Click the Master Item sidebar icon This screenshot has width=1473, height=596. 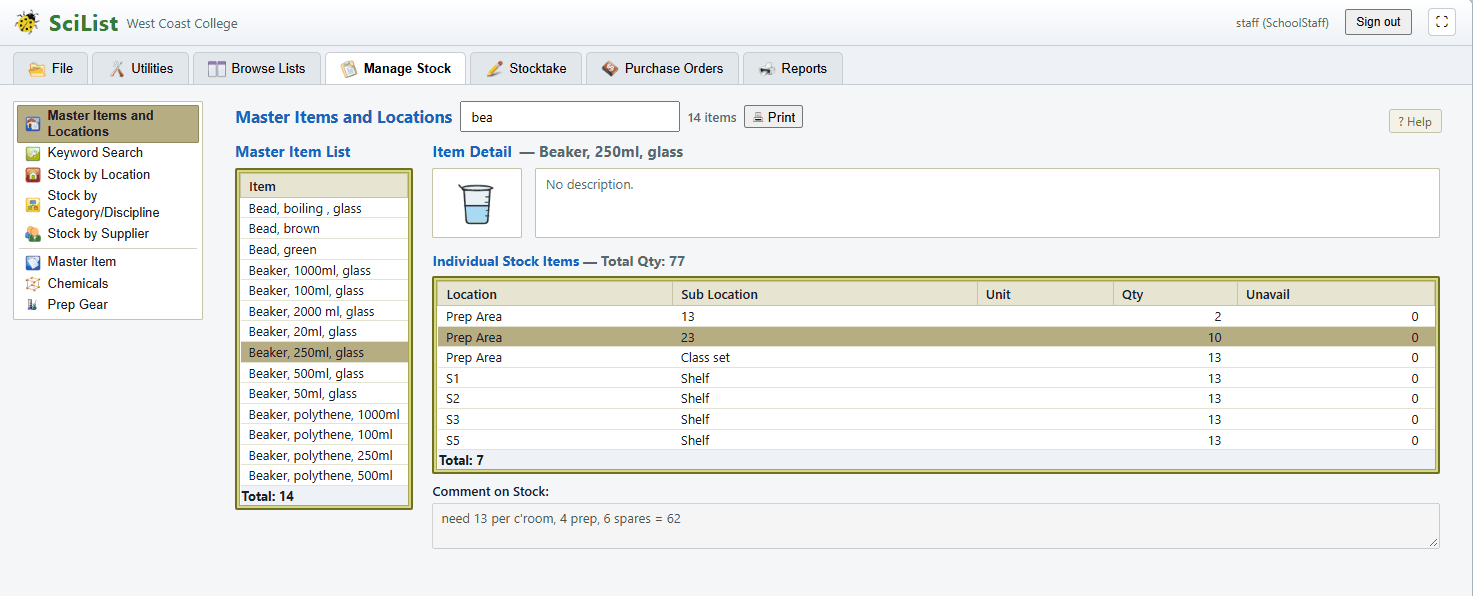click(x=33, y=262)
